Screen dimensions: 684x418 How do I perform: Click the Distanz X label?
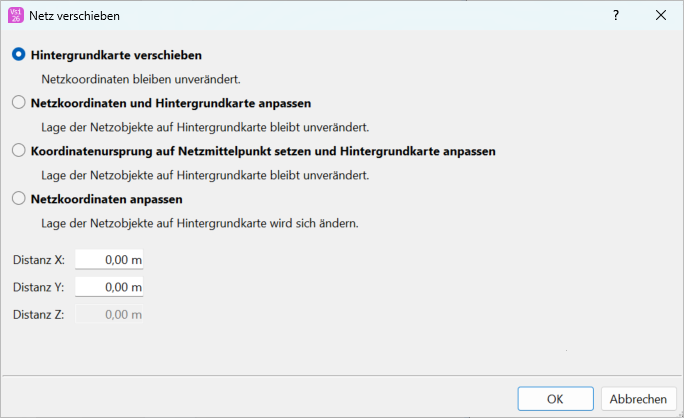click(x=39, y=260)
